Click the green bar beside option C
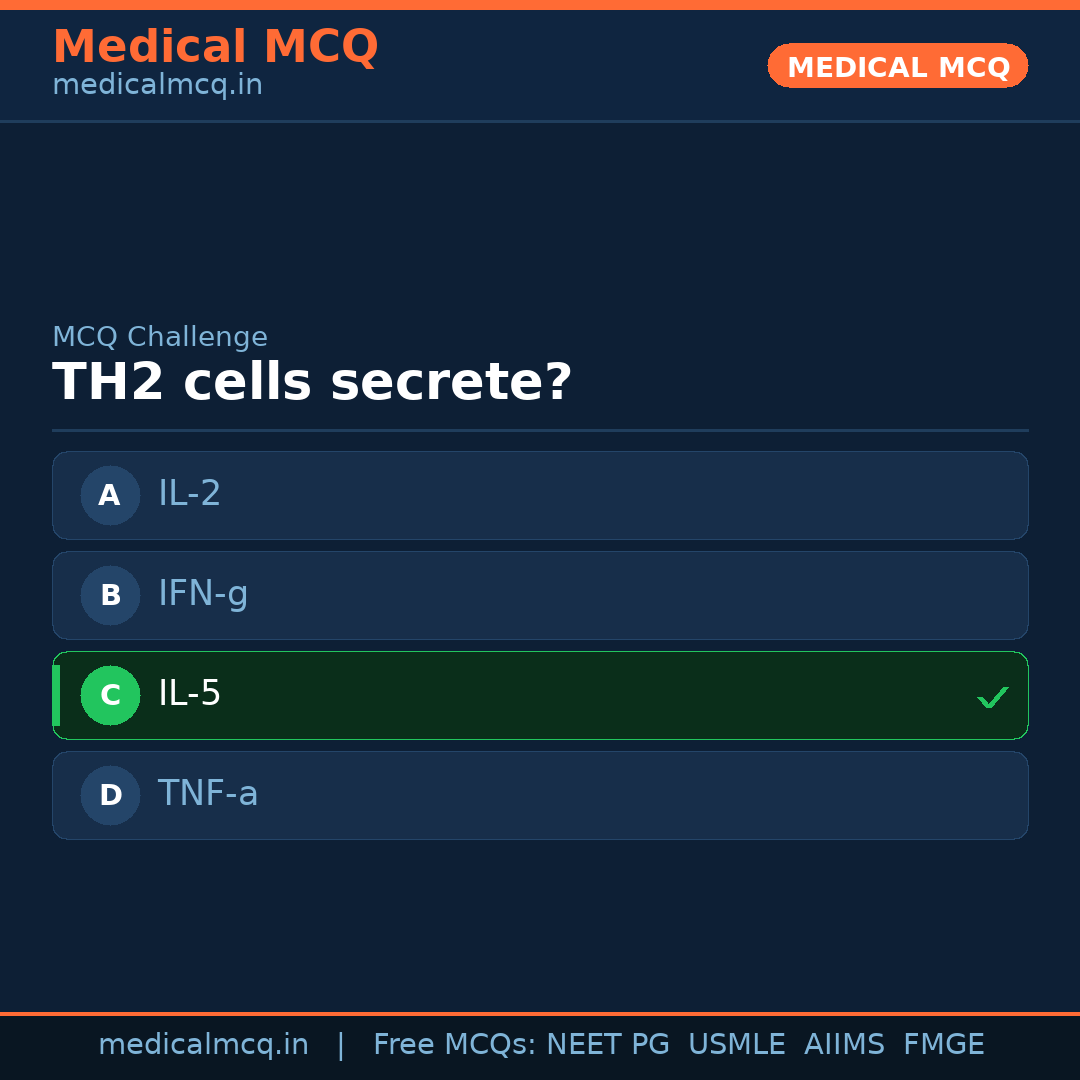 pos(56,695)
